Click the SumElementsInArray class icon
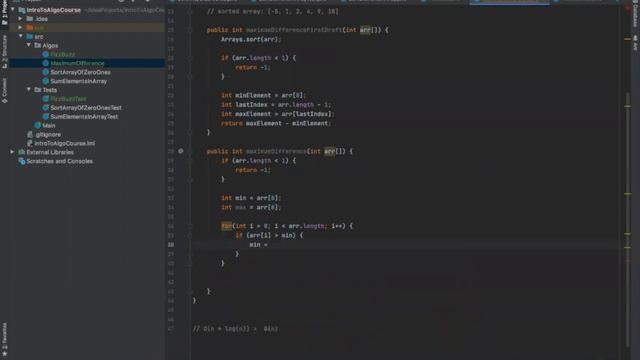 pyautogui.click(x=46, y=81)
